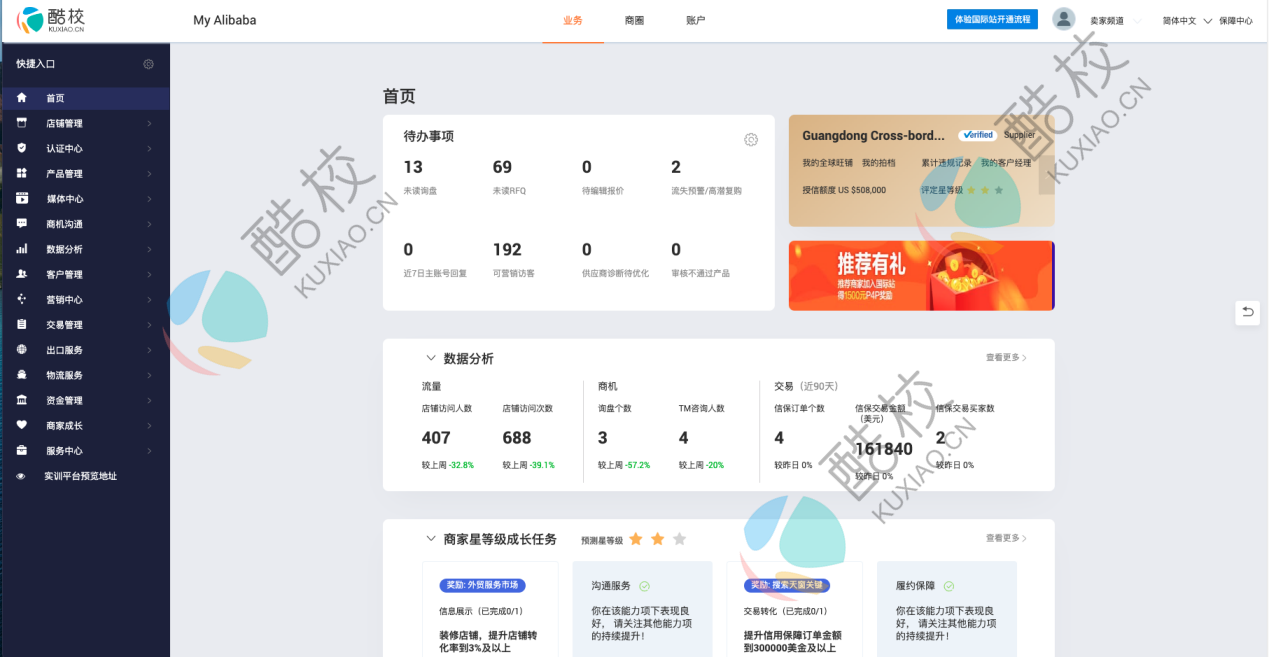Click the video icon for 媒体中心
Image resolution: width=1269 pixels, height=657 pixels.
(x=22, y=198)
